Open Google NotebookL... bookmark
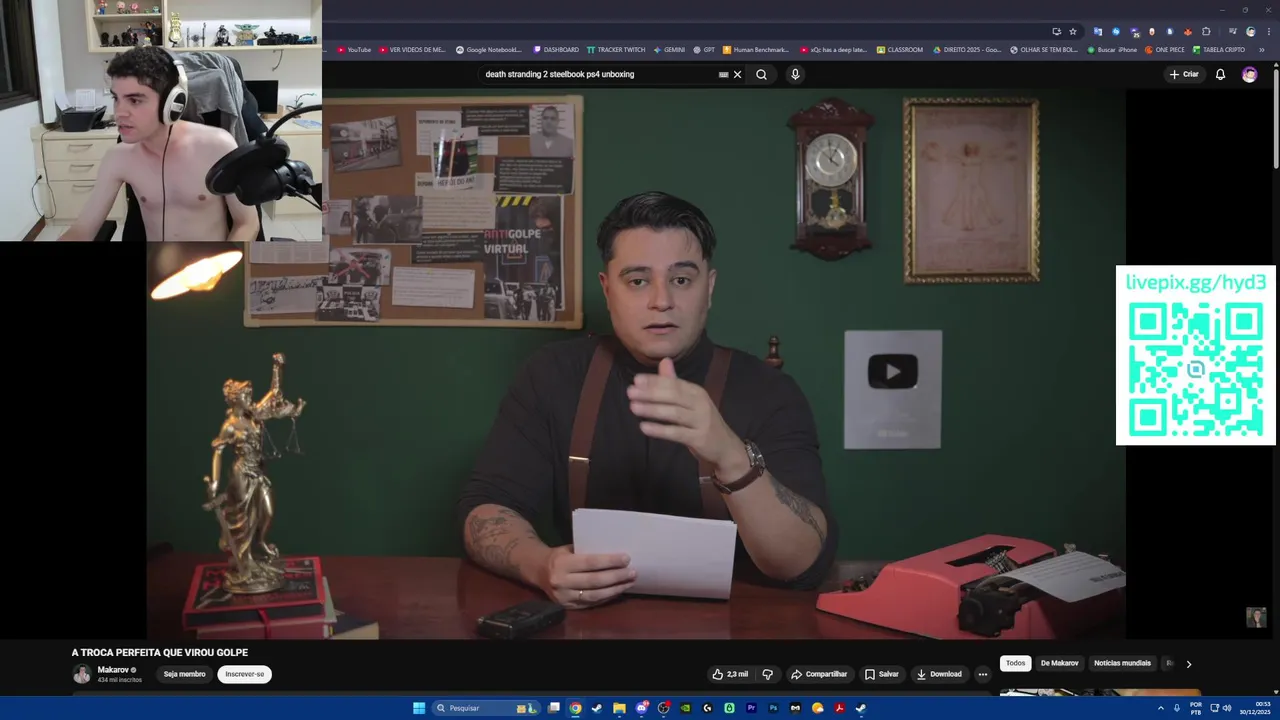Viewport: 1280px width, 720px height. coord(489,49)
